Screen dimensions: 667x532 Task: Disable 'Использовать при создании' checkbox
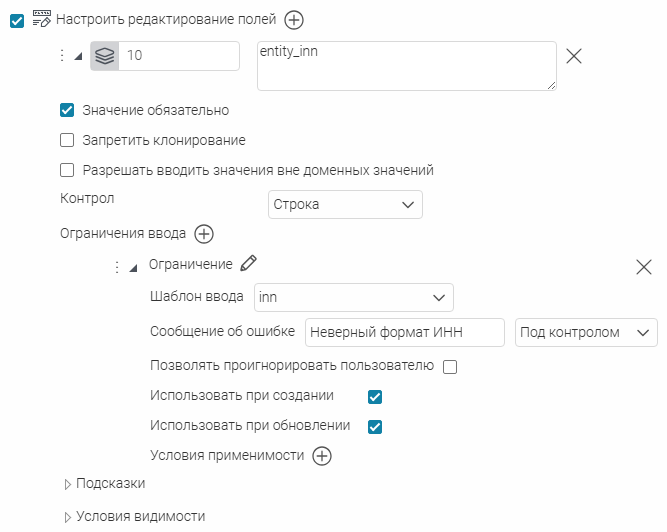click(x=375, y=396)
